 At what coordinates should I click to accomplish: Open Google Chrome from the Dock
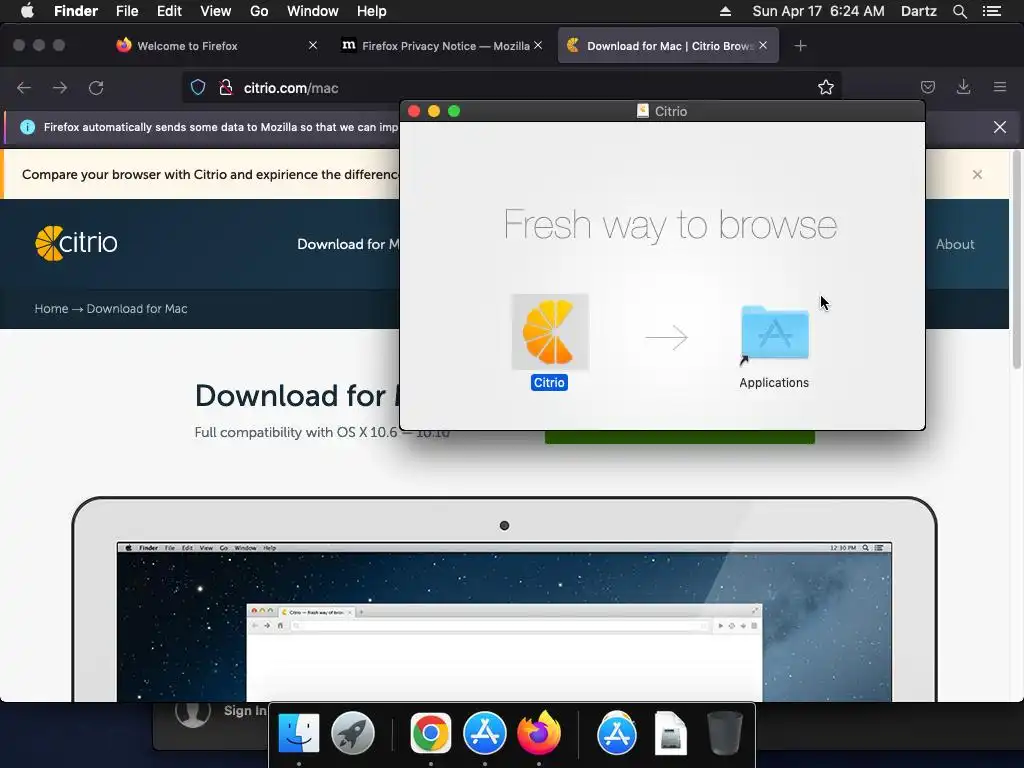click(430, 733)
